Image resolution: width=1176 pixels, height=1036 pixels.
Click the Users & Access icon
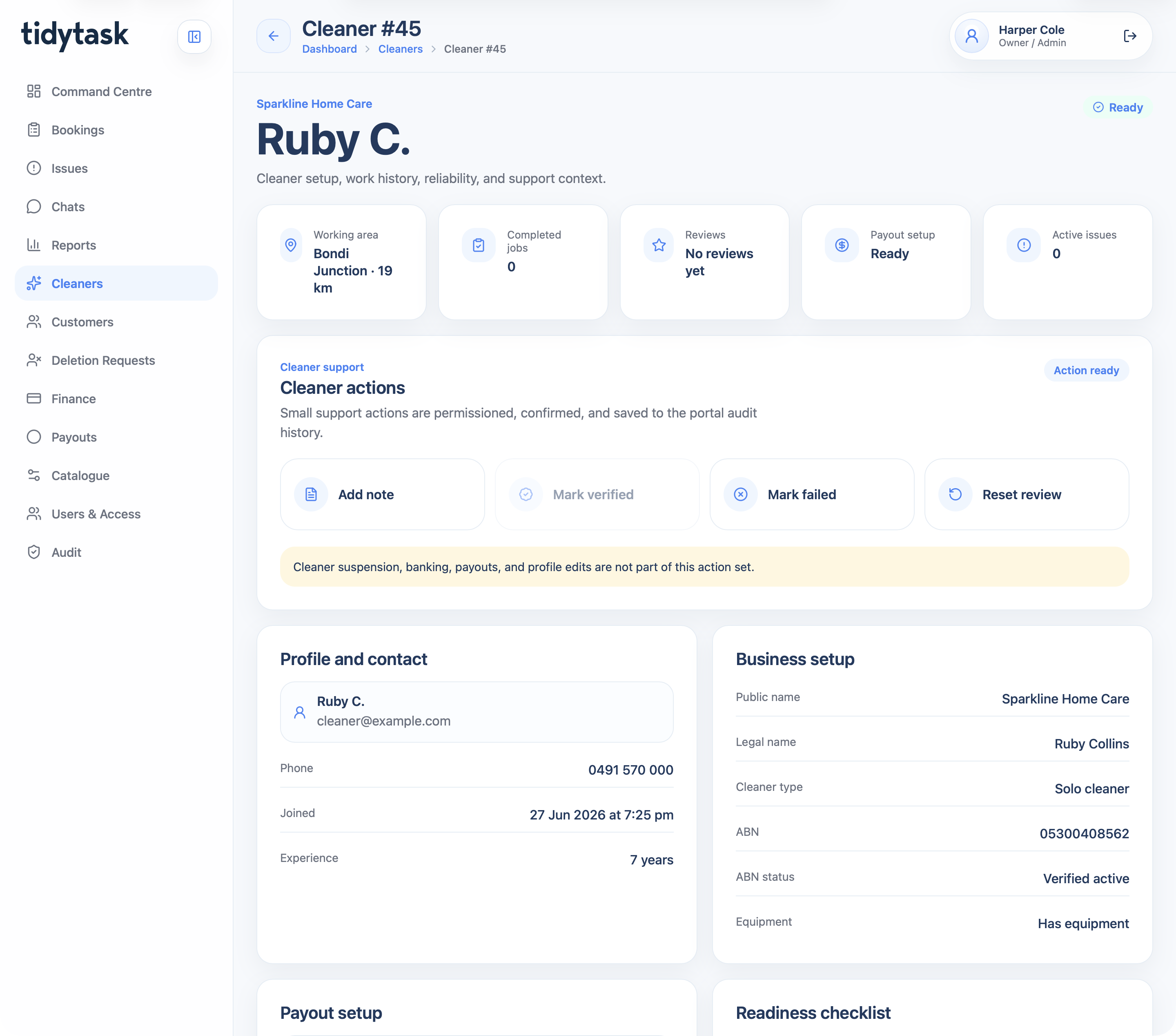pos(34,514)
